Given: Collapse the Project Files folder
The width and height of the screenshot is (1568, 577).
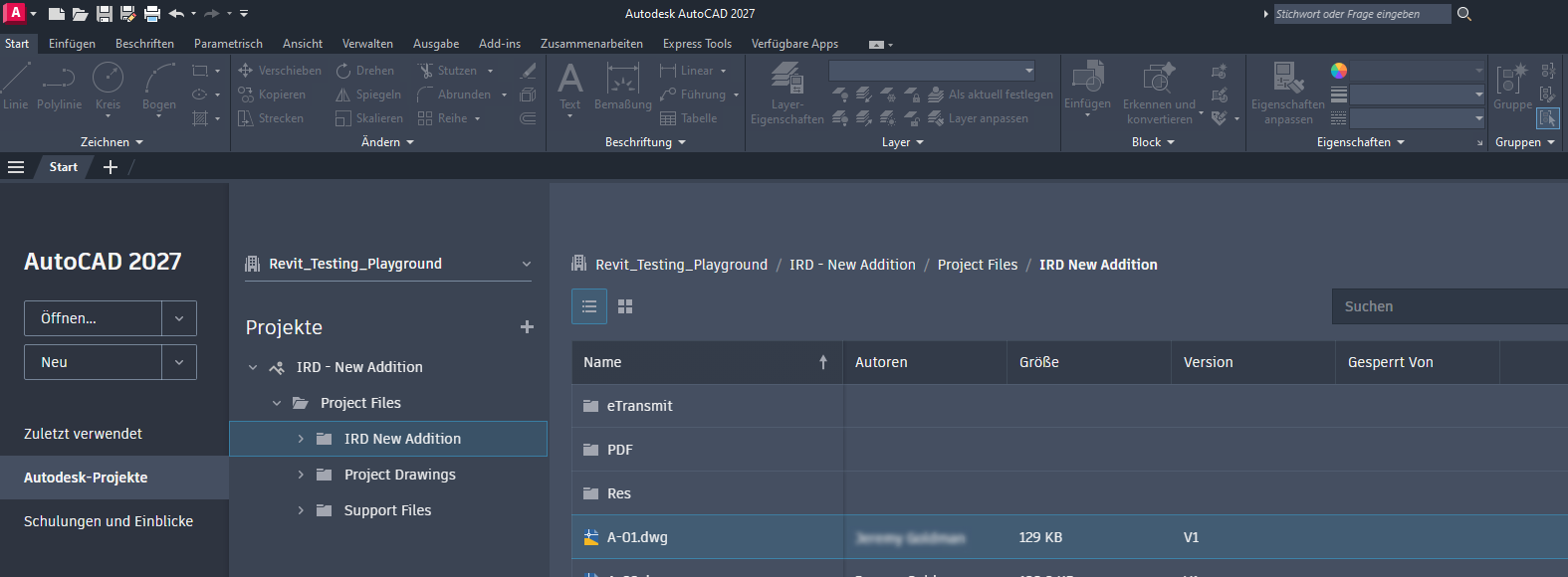Looking at the screenshot, I should pyautogui.click(x=277, y=403).
